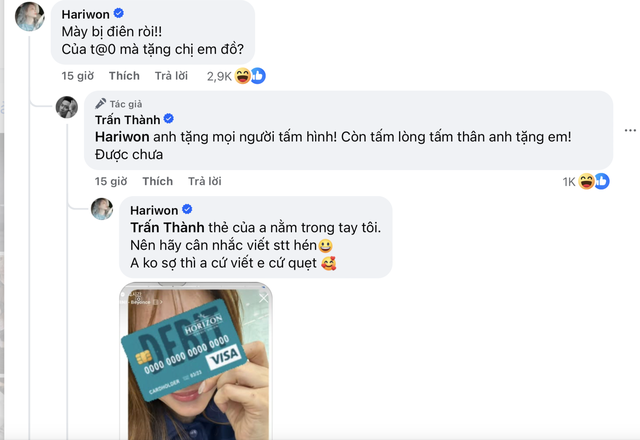Image resolution: width=640 pixels, height=440 pixels.
Task: Click the blue verified badge beside Trấn Thành
Action: coord(169,119)
